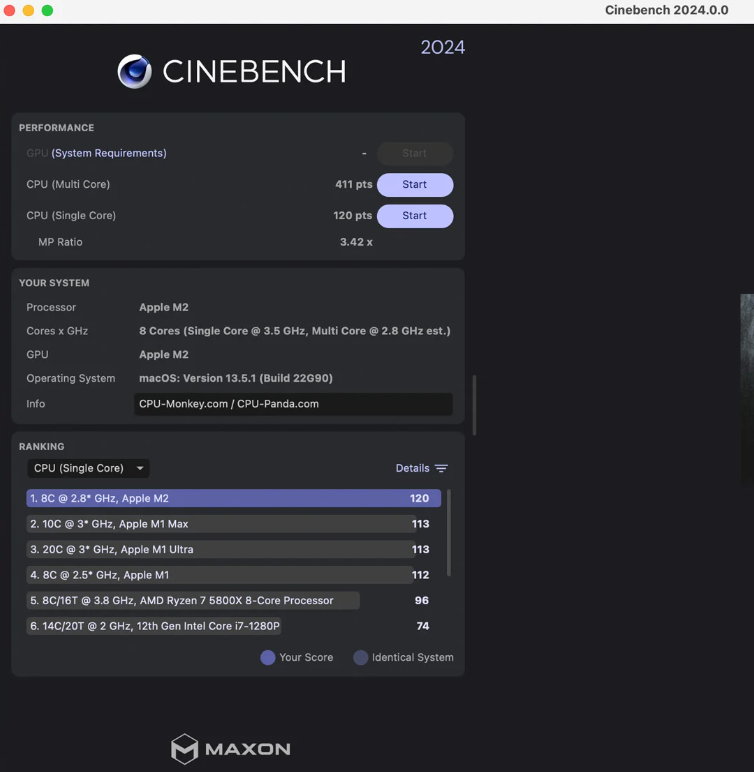Viewport: 754px width, 772px height.
Task: Select the 8C Apple M1 ranking row
Action: coord(220,575)
